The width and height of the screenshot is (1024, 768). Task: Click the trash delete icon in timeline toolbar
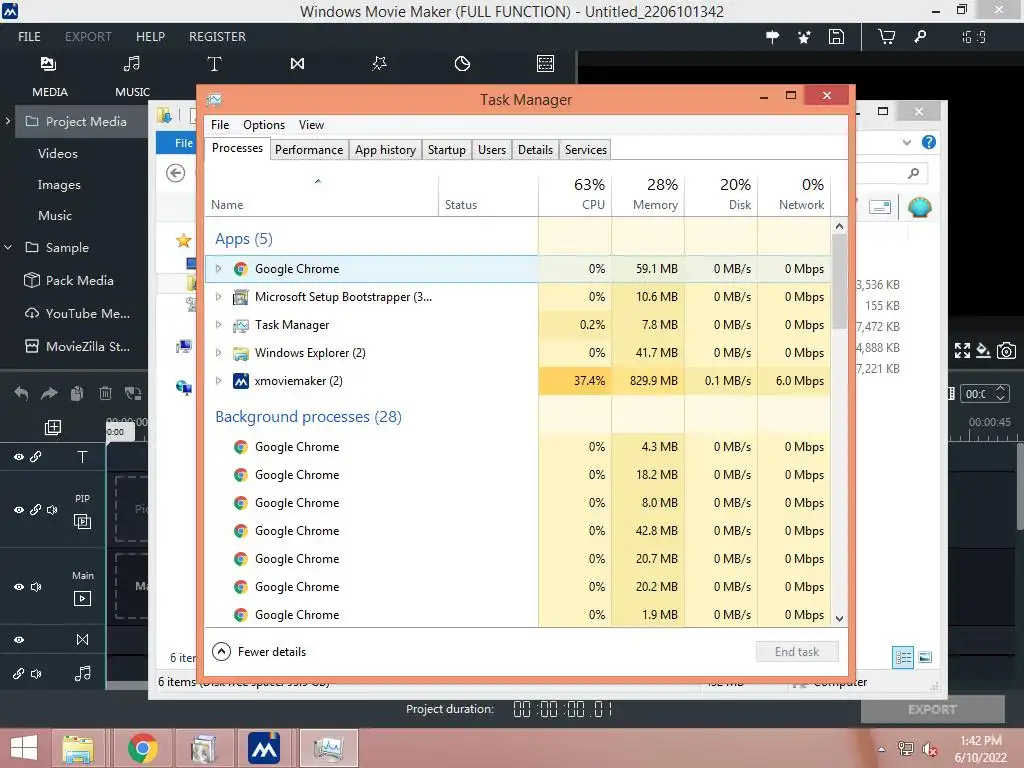point(105,393)
